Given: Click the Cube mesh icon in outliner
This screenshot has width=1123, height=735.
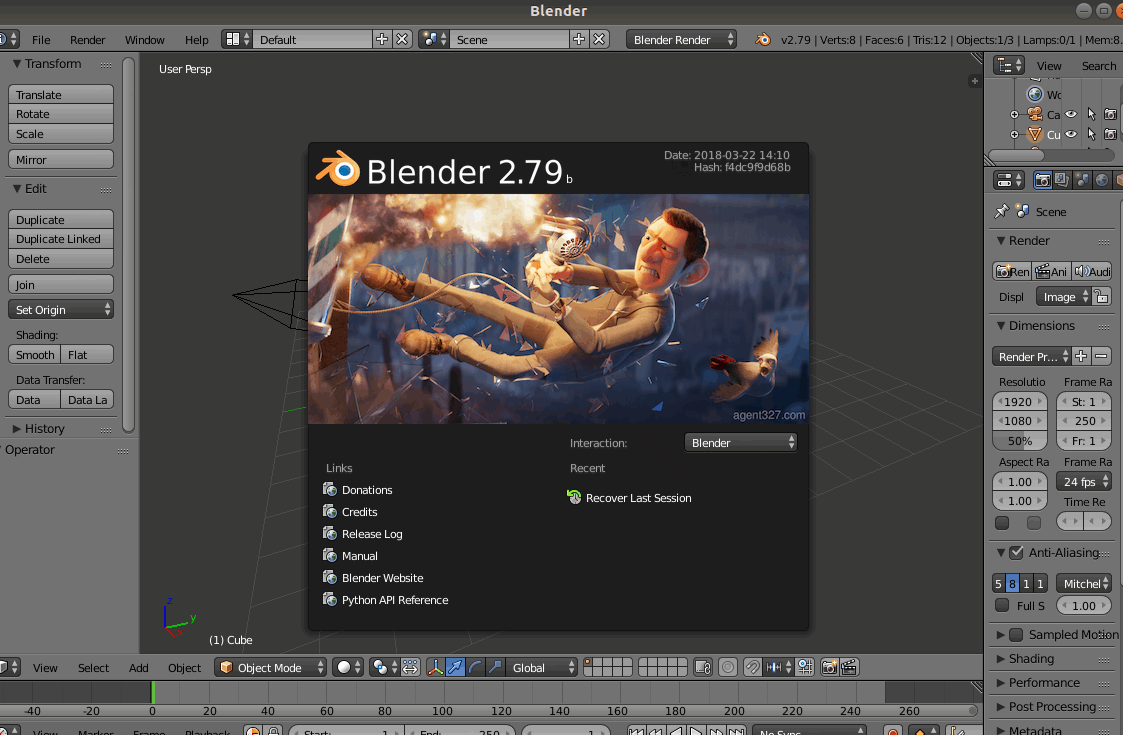Looking at the screenshot, I should 1035,134.
